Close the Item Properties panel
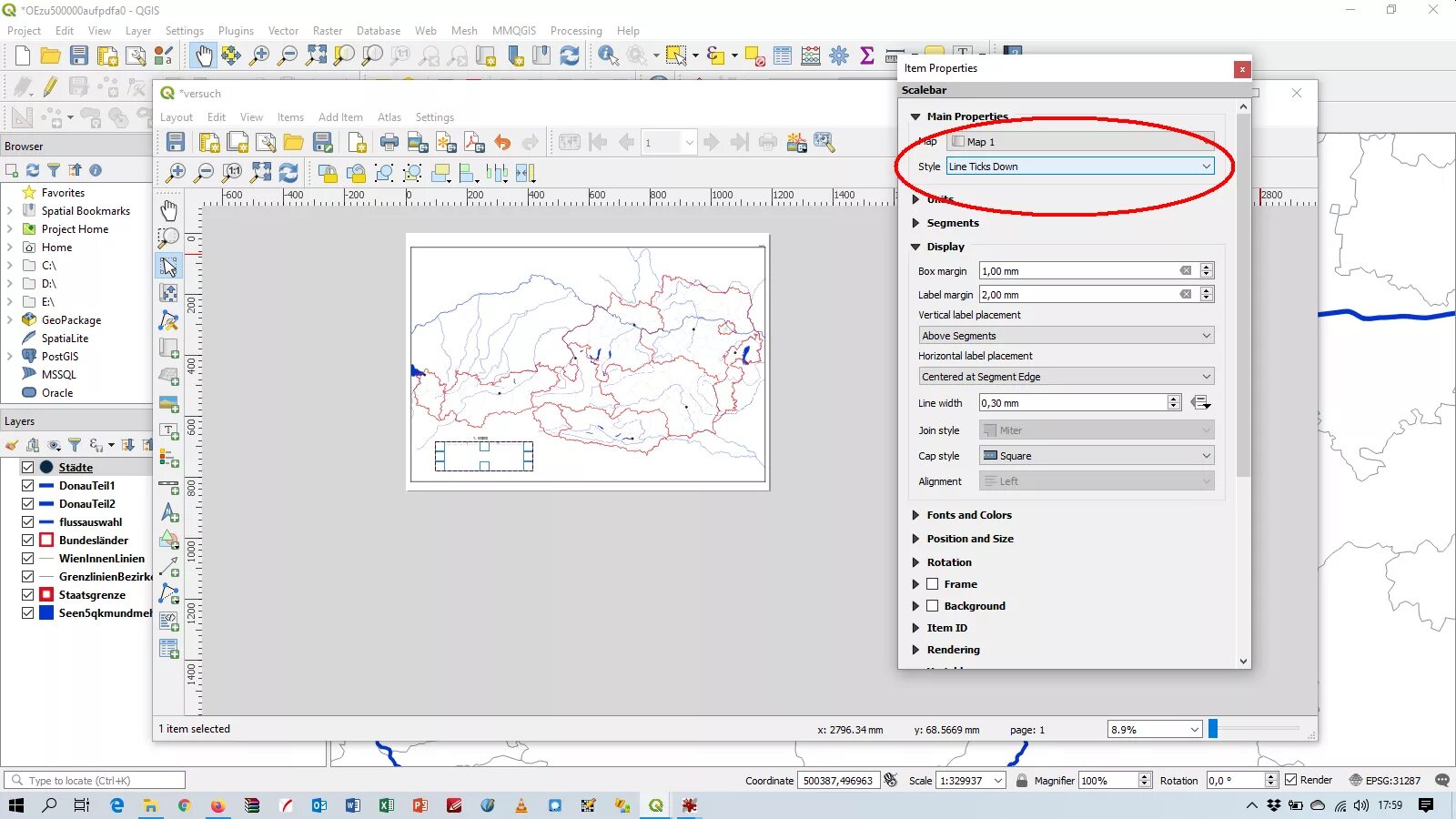1456x819 pixels. [1241, 69]
